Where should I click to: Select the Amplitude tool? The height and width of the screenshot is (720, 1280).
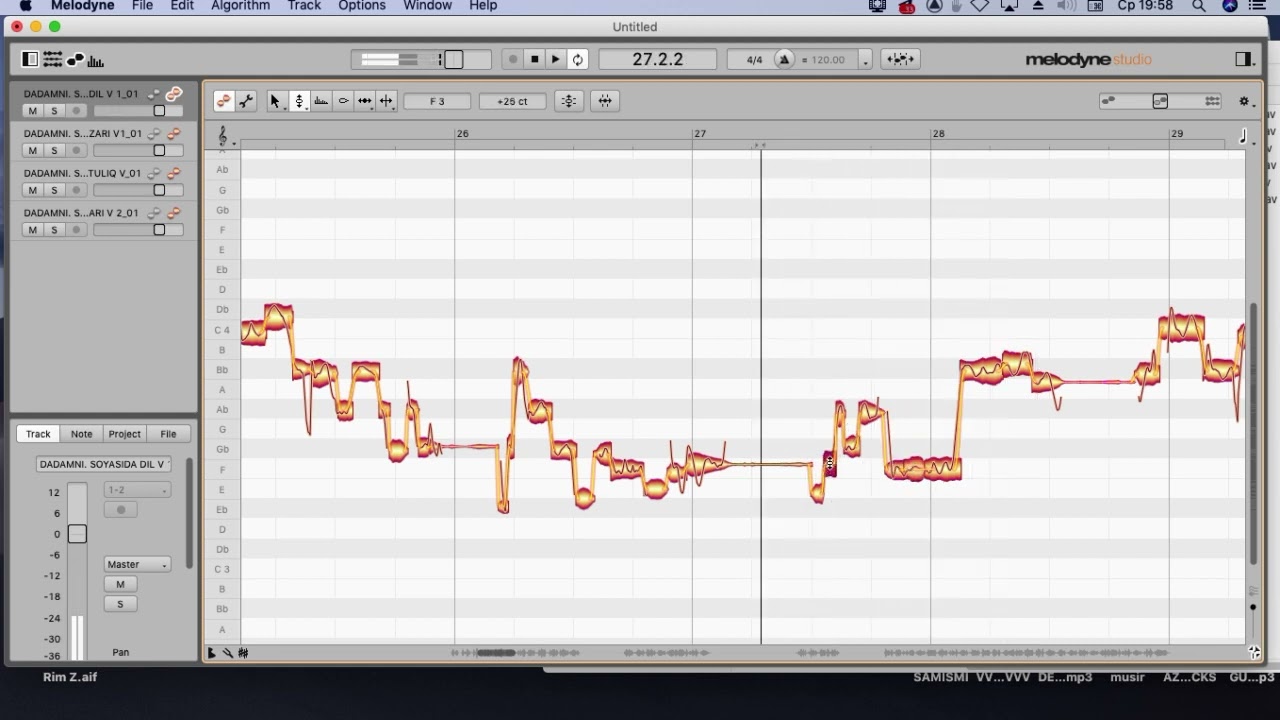[x=343, y=101]
